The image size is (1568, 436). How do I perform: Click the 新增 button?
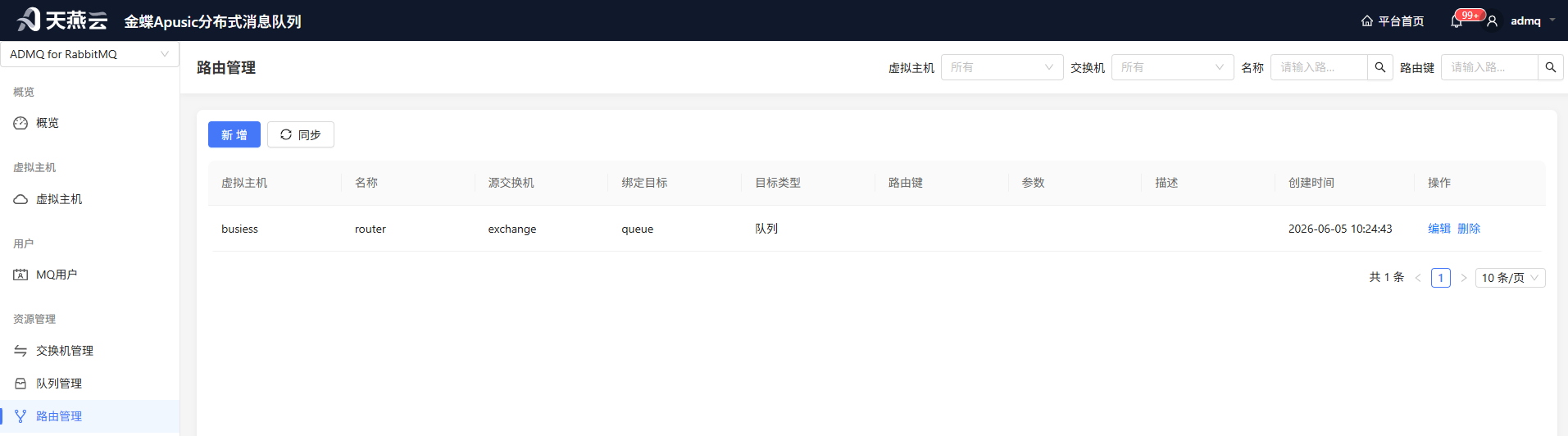[x=234, y=134]
